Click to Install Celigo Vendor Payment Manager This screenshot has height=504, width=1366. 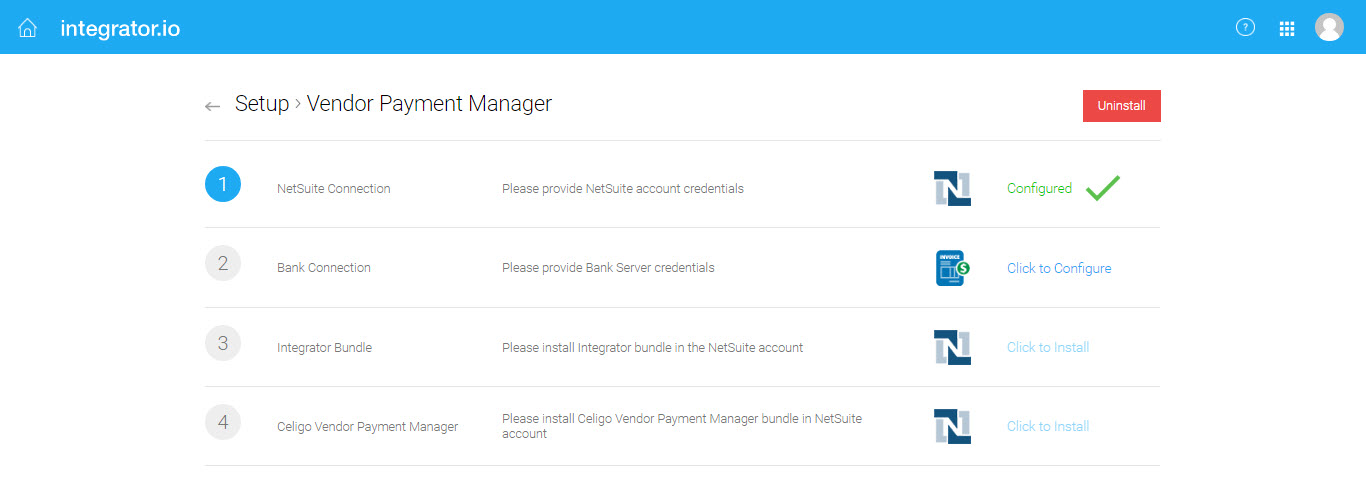tap(1048, 426)
